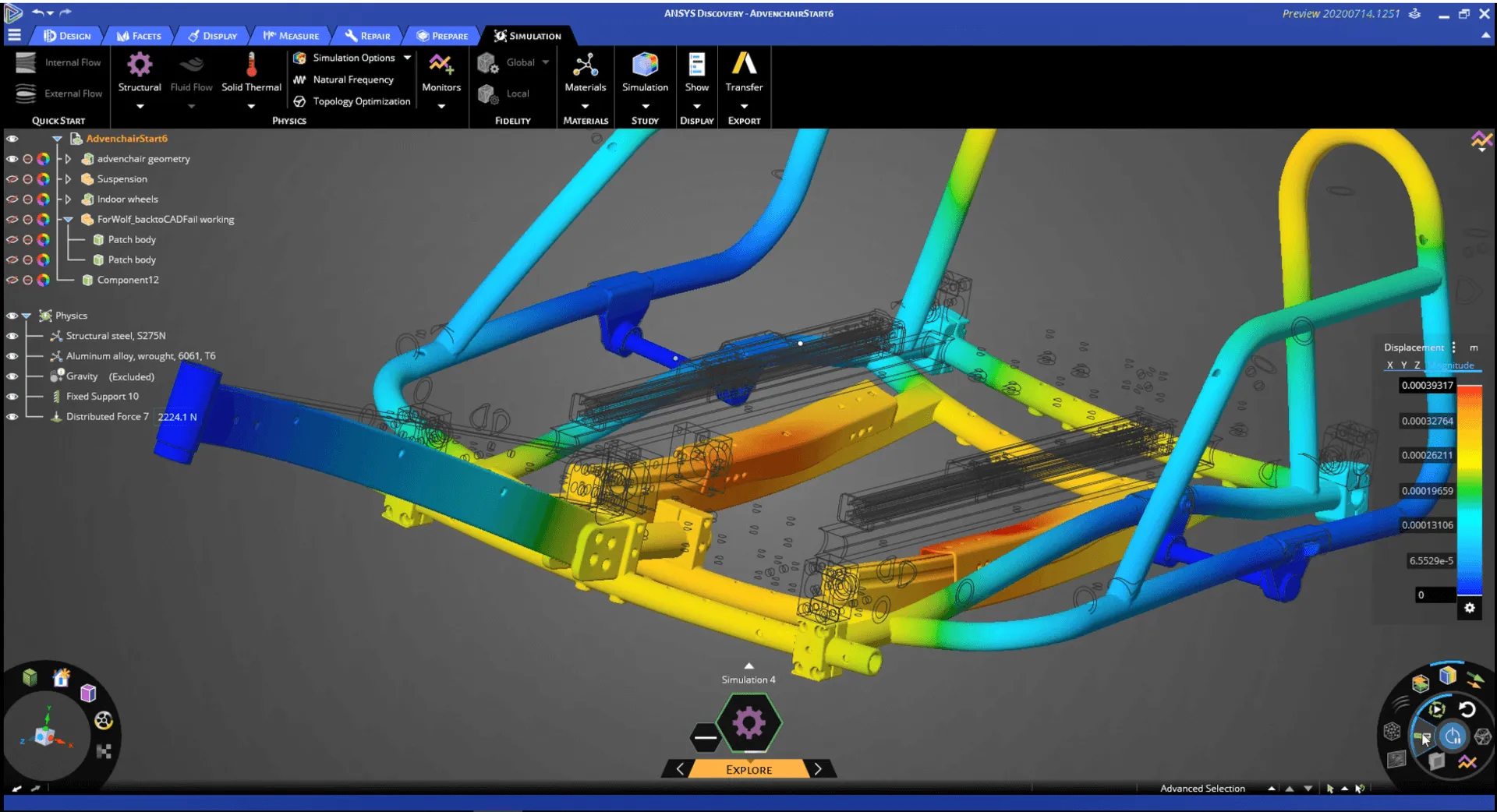This screenshot has height=812, width=1497.
Task: Click the restart circular arrow icon
Action: tap(1467, 710)
